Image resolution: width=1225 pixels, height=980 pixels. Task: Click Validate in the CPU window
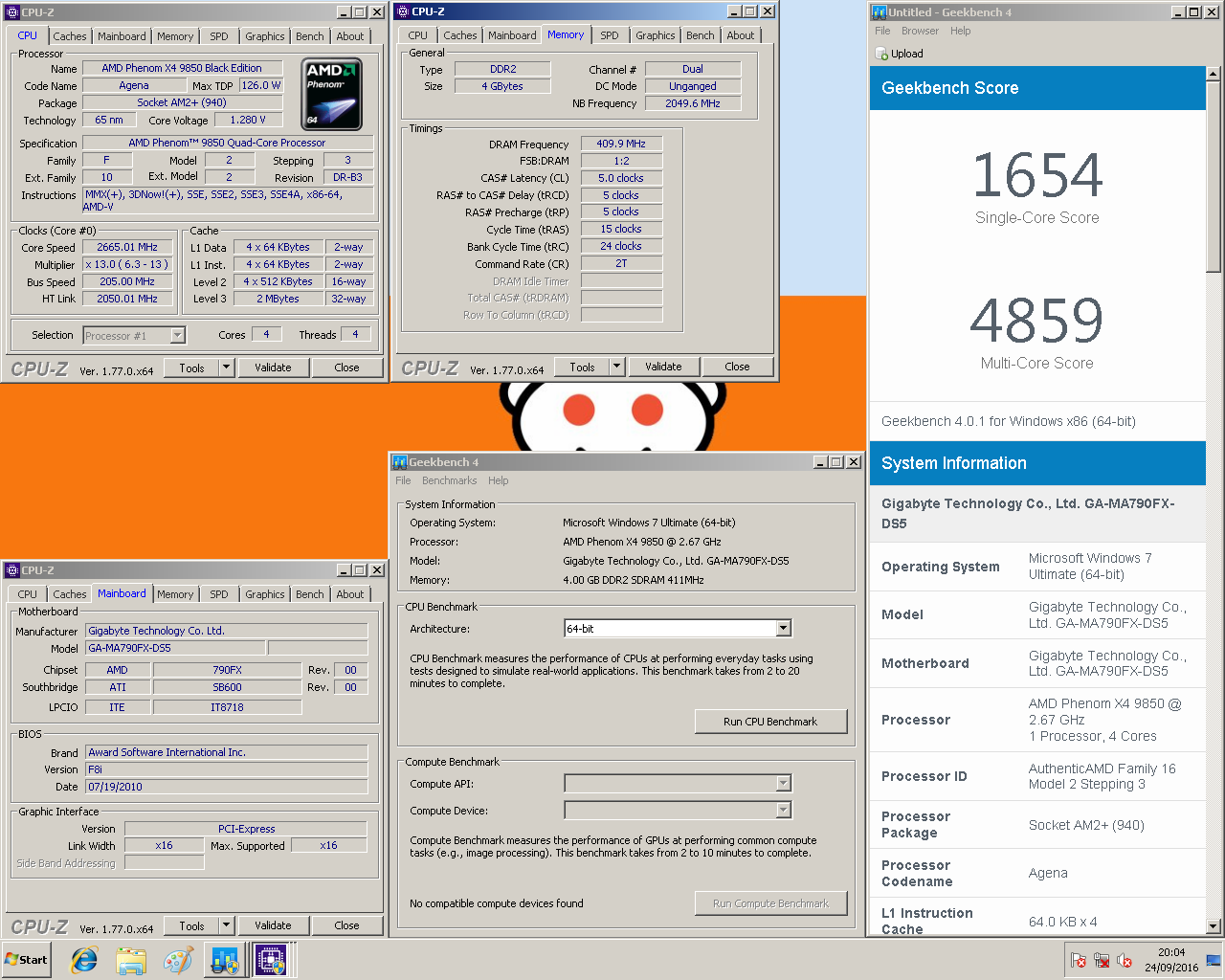[273, 367]
